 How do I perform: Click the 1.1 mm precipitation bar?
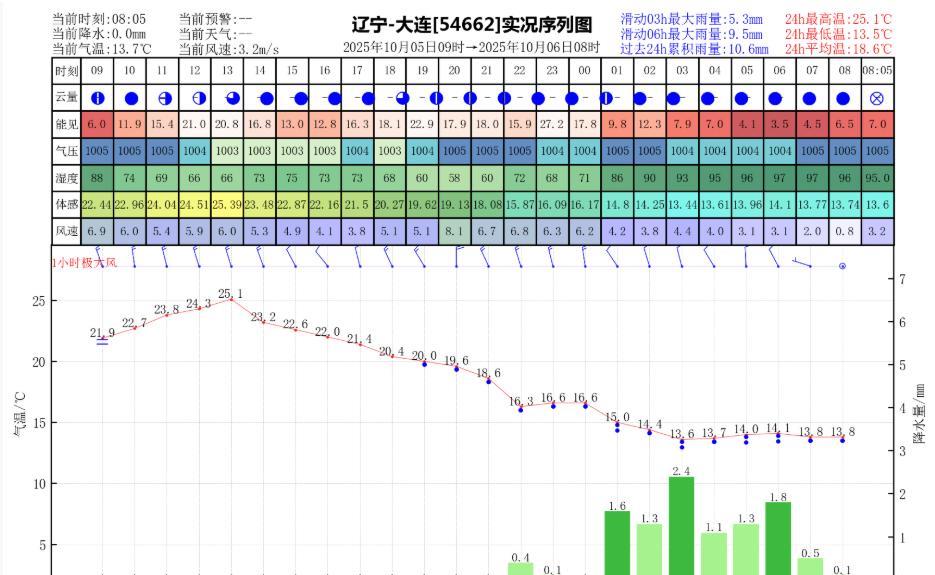click(714, 554)
